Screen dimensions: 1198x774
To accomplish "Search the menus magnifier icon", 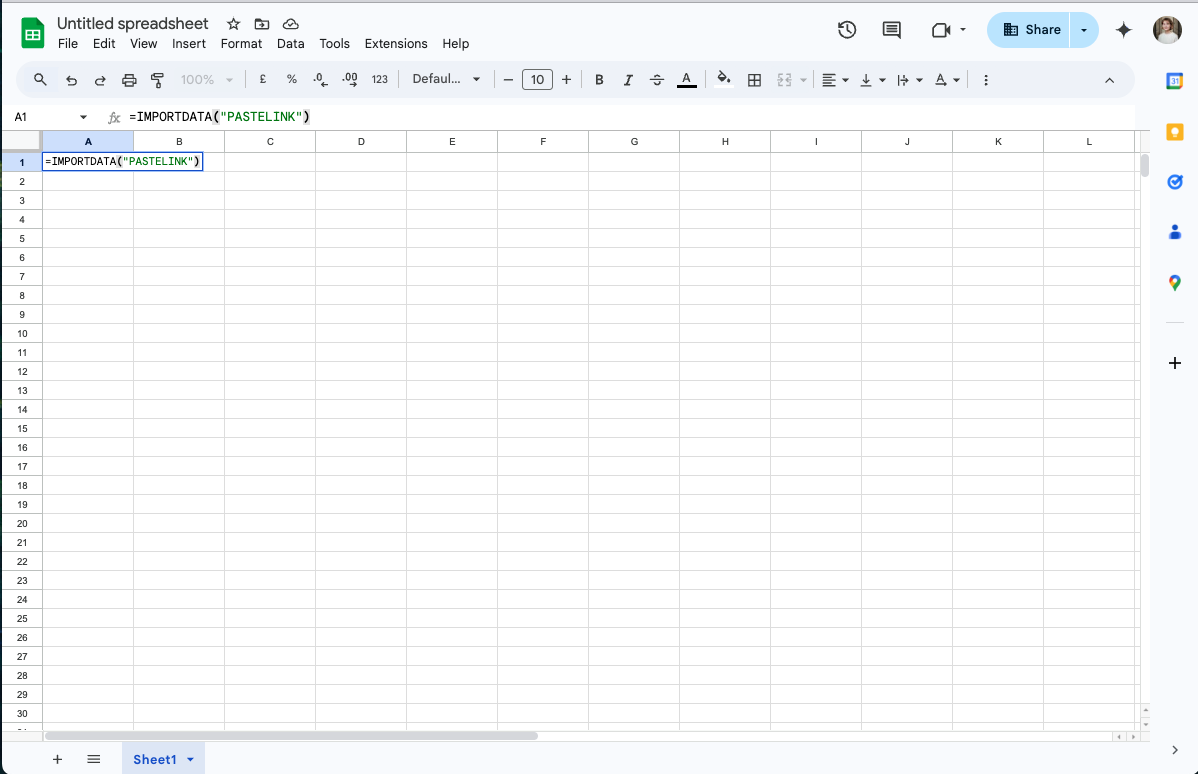I will 40,79.
